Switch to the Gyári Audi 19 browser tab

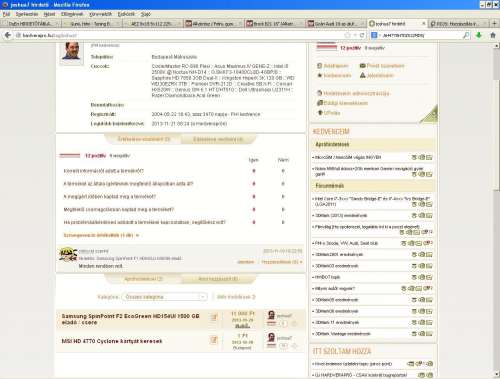(x=335, y=24)
